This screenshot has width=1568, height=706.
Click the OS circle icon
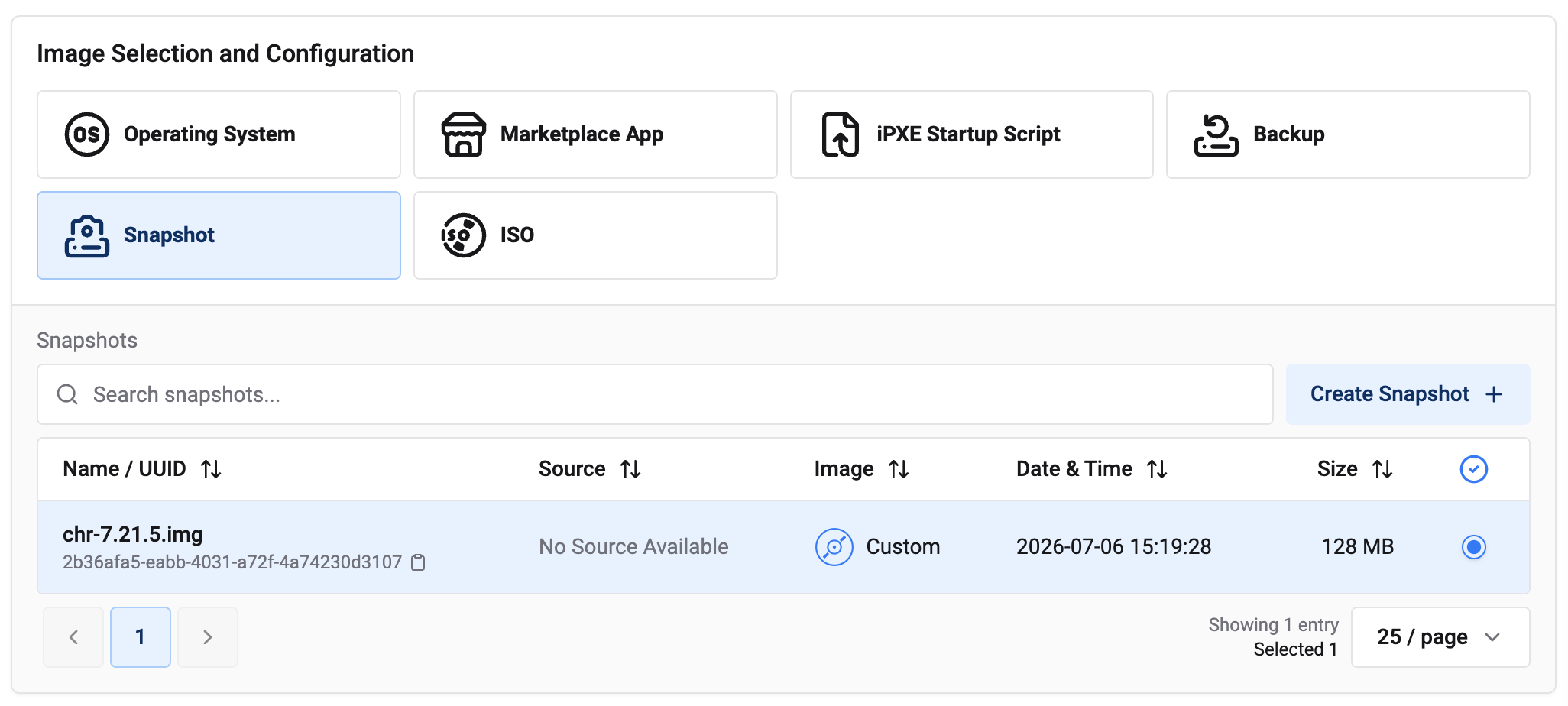[87, 134]
